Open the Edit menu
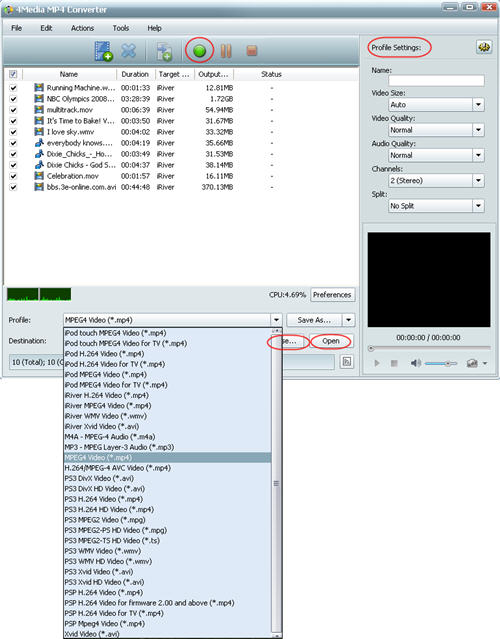 point(46,28)
